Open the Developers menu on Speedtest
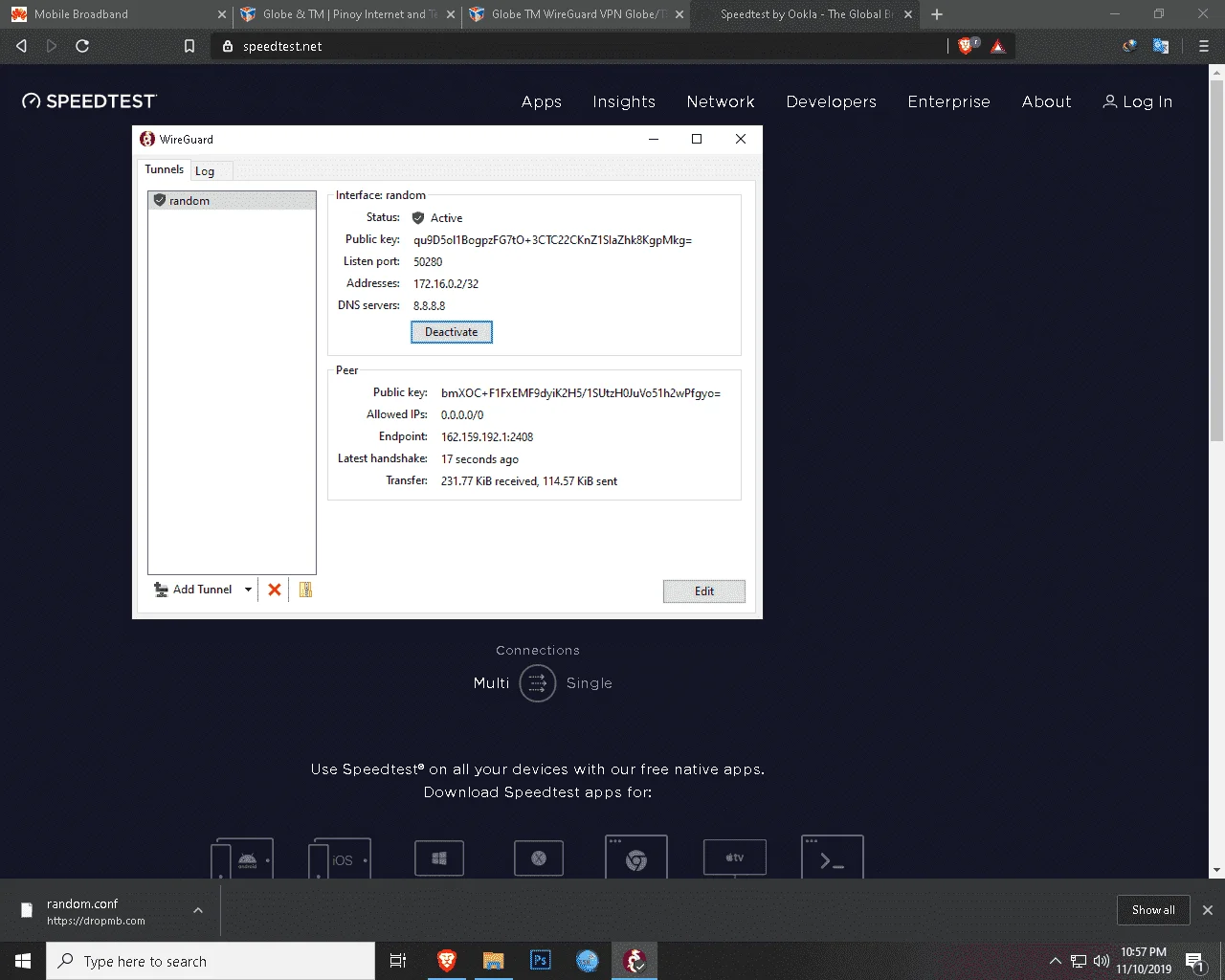This screenshot has width=1225, height=980. 832,102
